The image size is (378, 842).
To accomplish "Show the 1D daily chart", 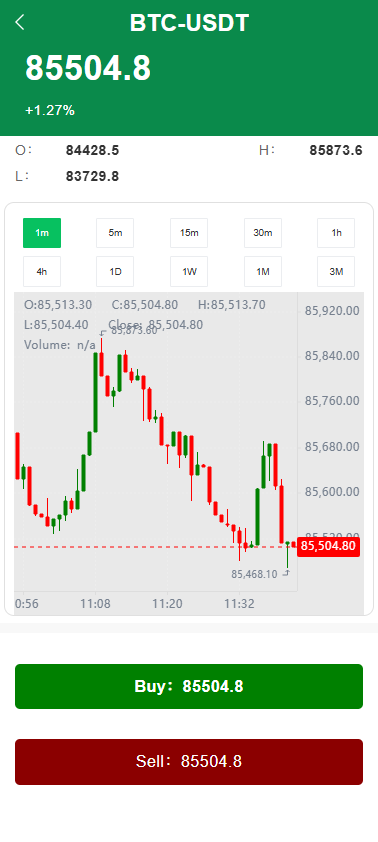I will click(115, 272).
